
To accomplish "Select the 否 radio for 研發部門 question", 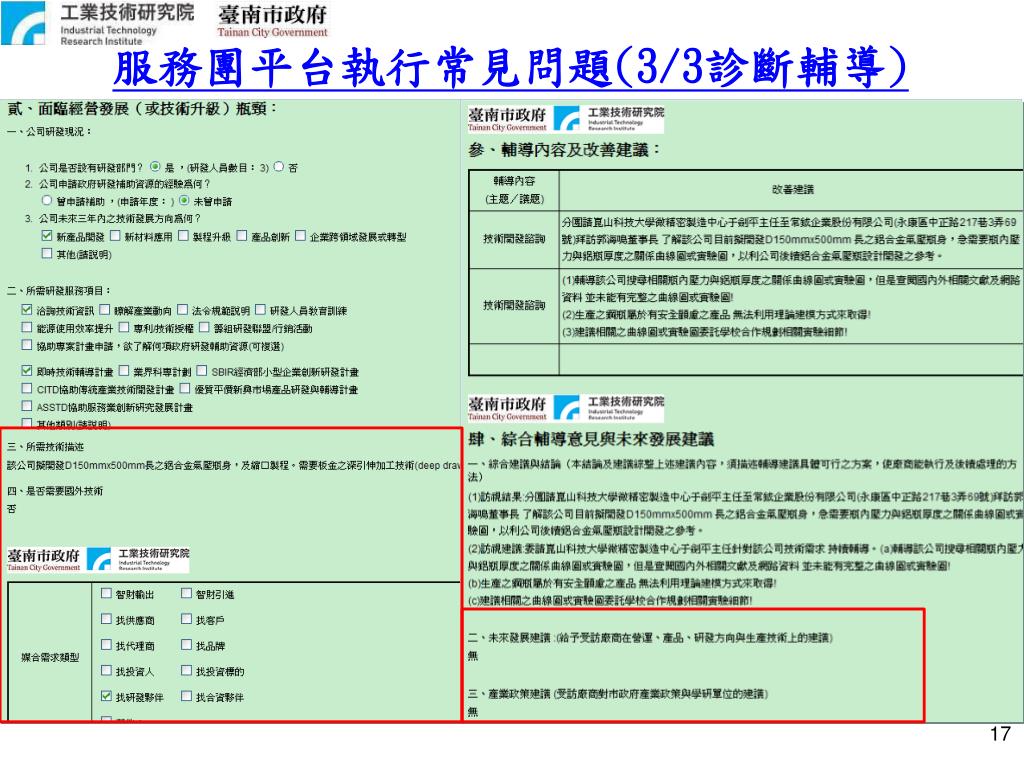I will click(x=278, y=167).
